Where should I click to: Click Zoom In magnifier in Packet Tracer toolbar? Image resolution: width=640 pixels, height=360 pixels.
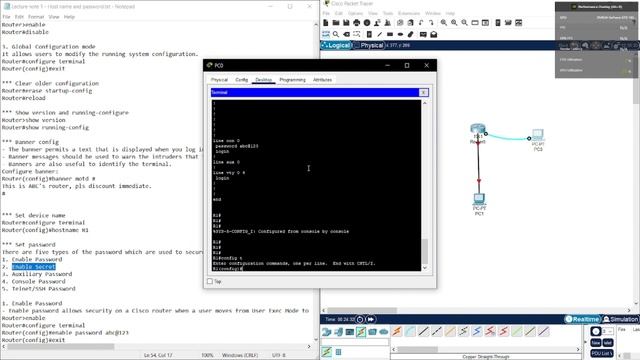click(444, 23)
